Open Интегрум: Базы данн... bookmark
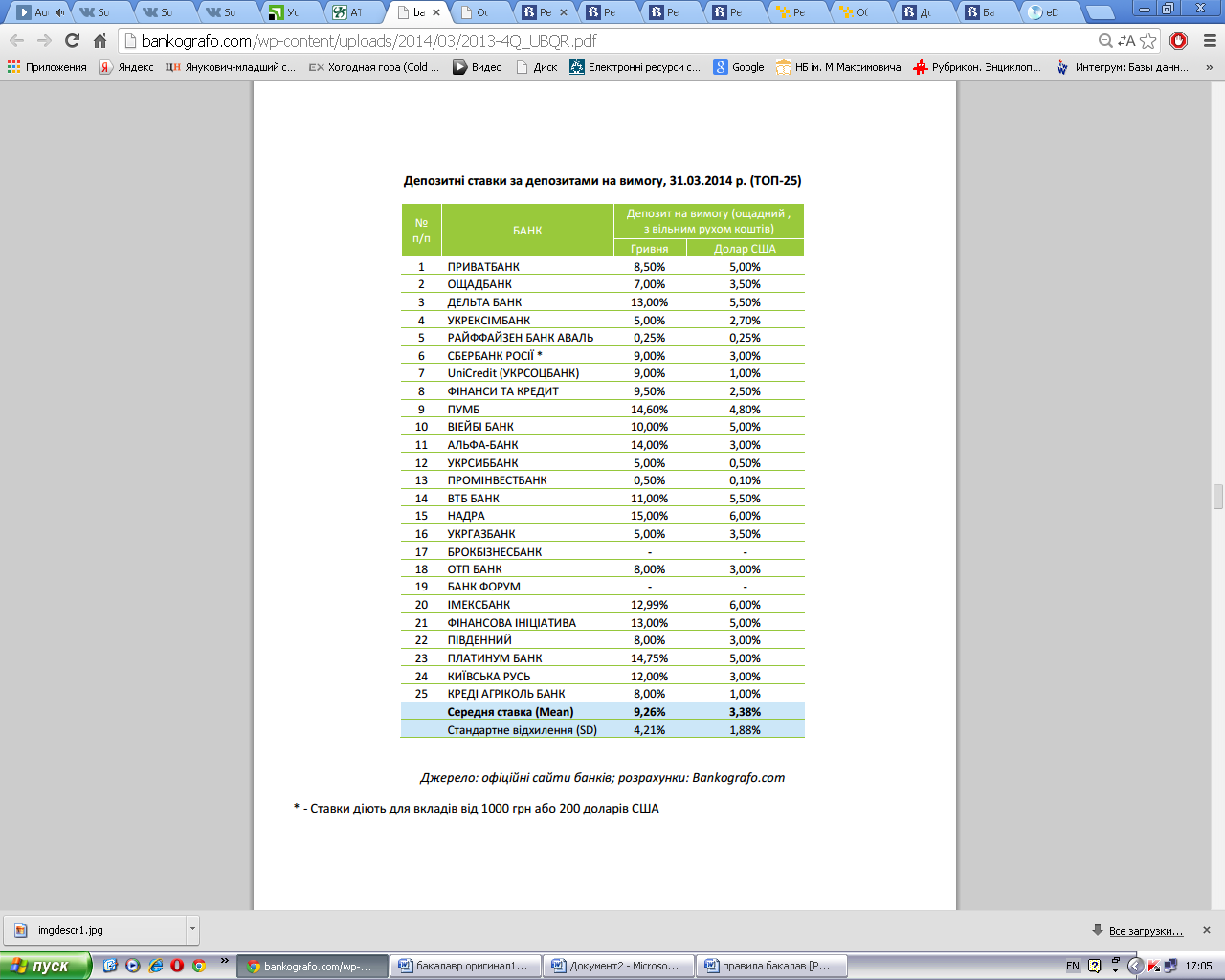Viewport: 1225px width, 980px height. click(x=1122, y=67)
